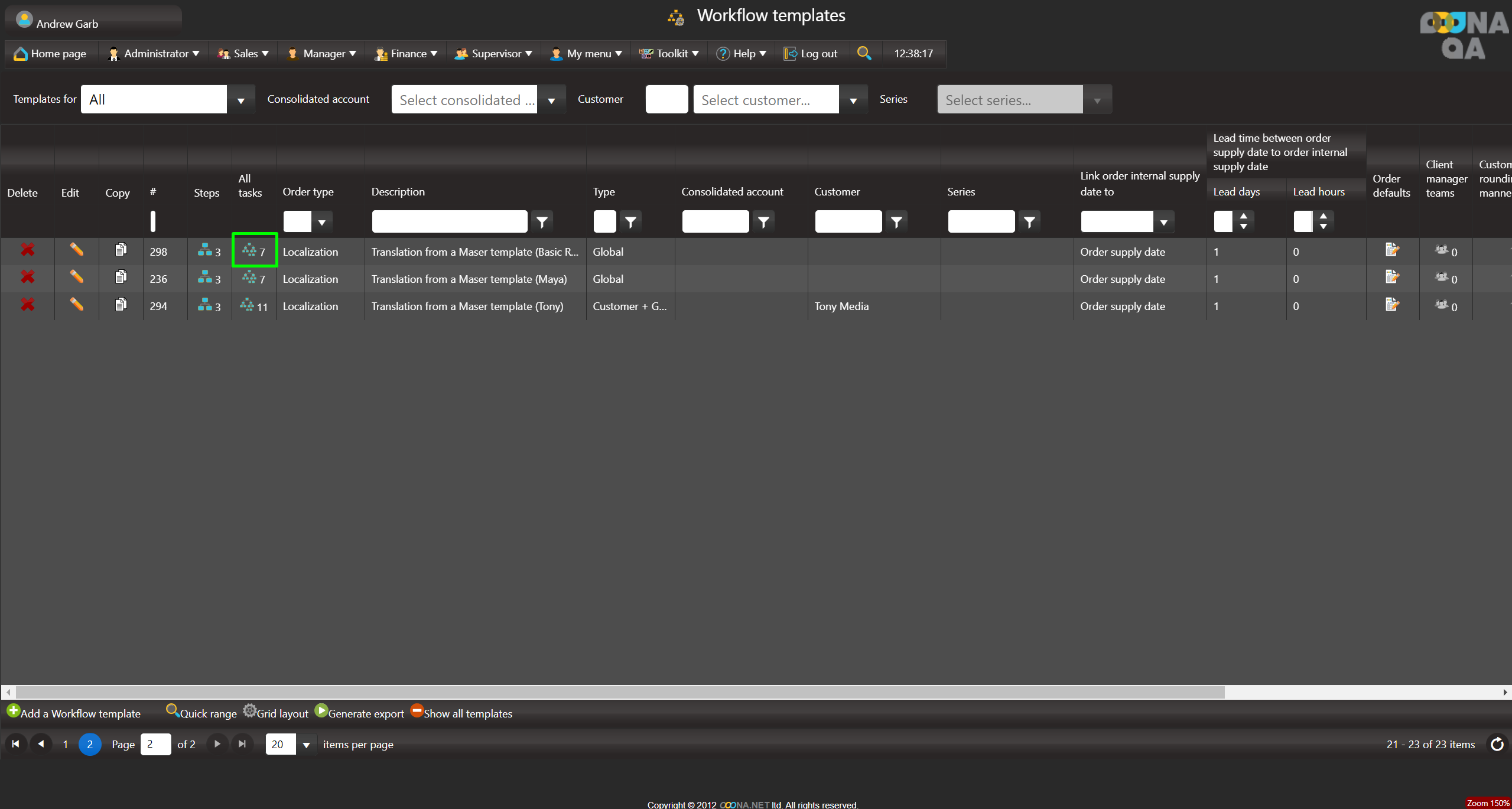The image size is (1512, 809).
Task: Open Select consolidated account dropdown
Action: (x=551, y=100)
